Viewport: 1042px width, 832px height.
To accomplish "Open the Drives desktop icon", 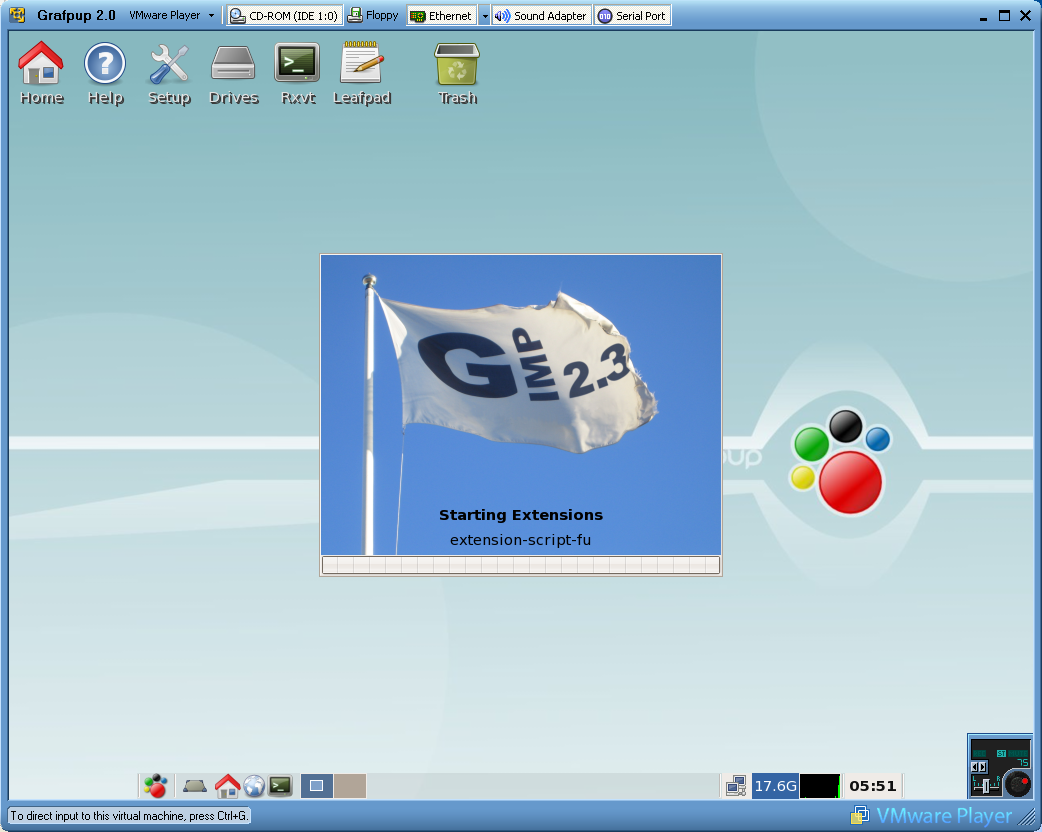I will [233, 72].
